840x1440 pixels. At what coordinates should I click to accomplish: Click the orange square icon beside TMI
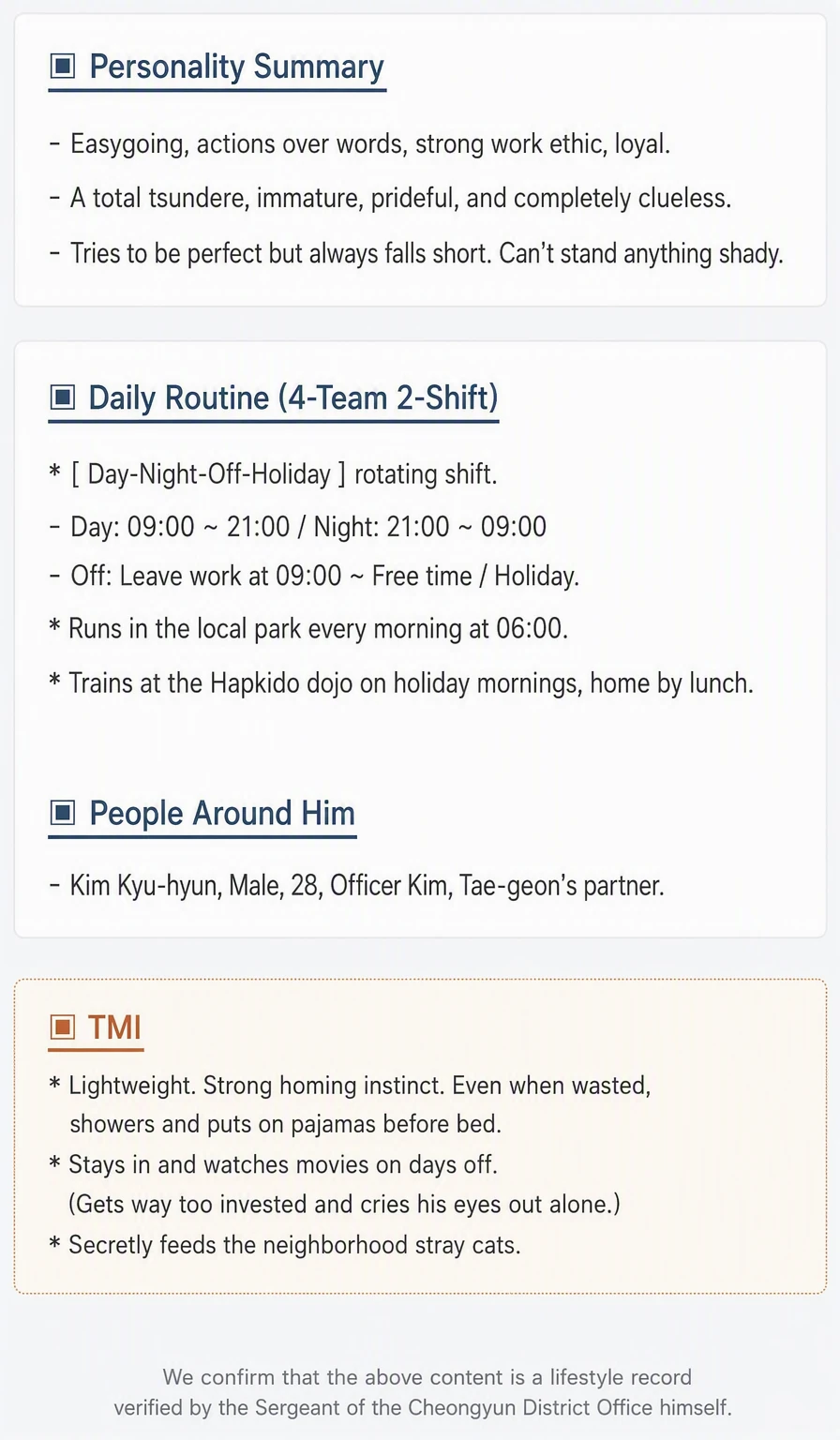coord(62,1027)
